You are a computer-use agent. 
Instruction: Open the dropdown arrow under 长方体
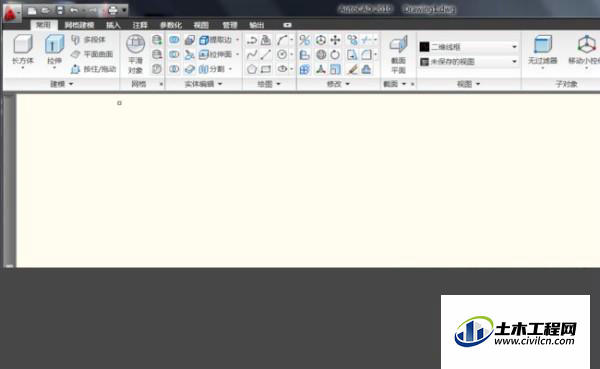click(23, 68)
